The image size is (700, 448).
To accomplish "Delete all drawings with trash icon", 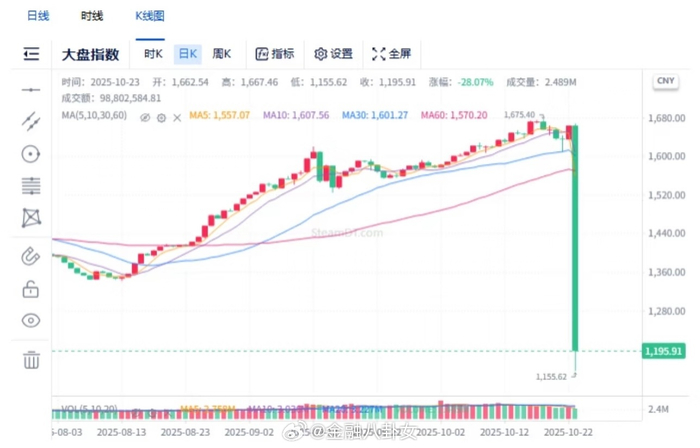I will coord(31,359).
